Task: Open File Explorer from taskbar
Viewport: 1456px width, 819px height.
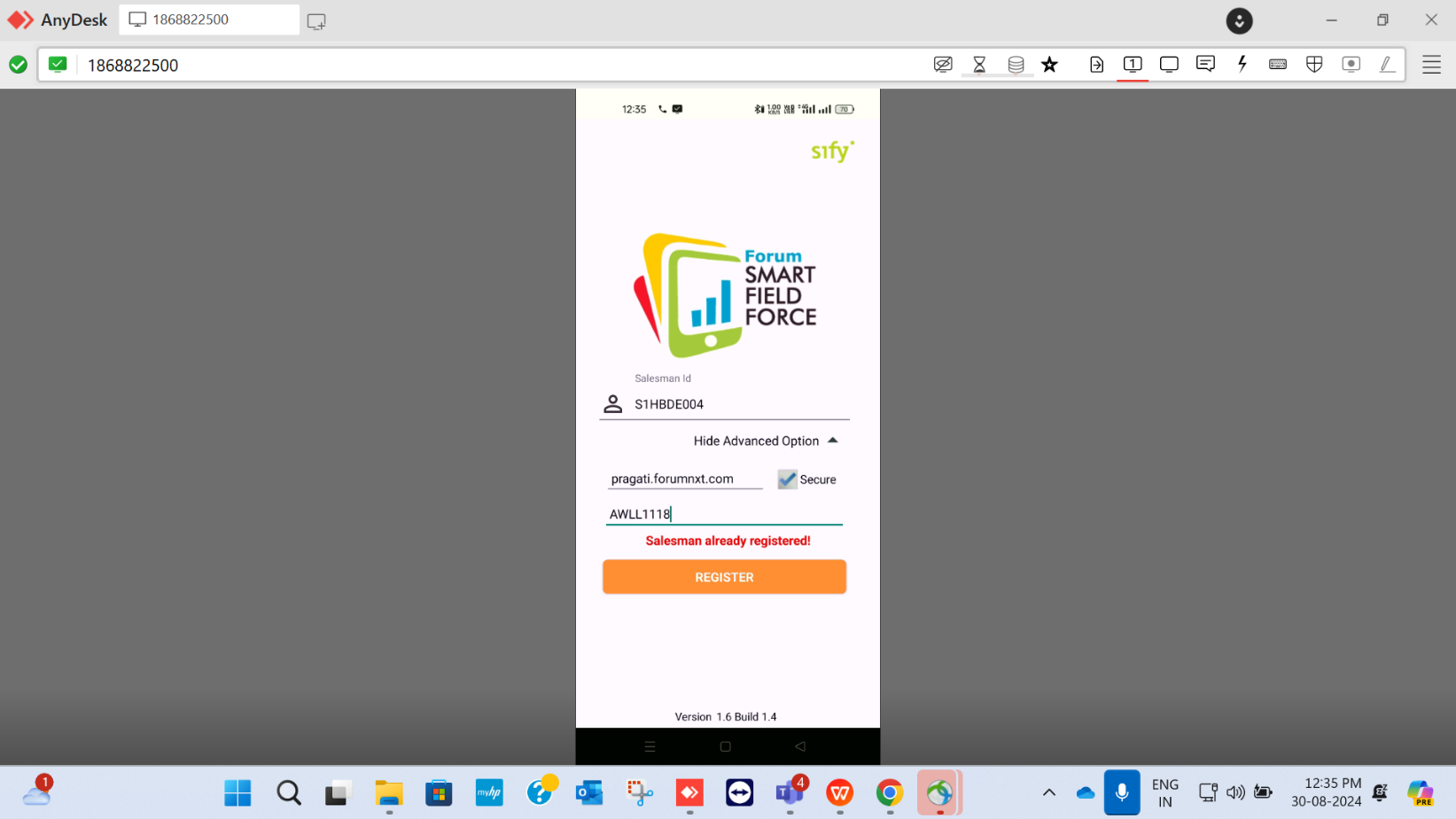Action: pos(389,792)
